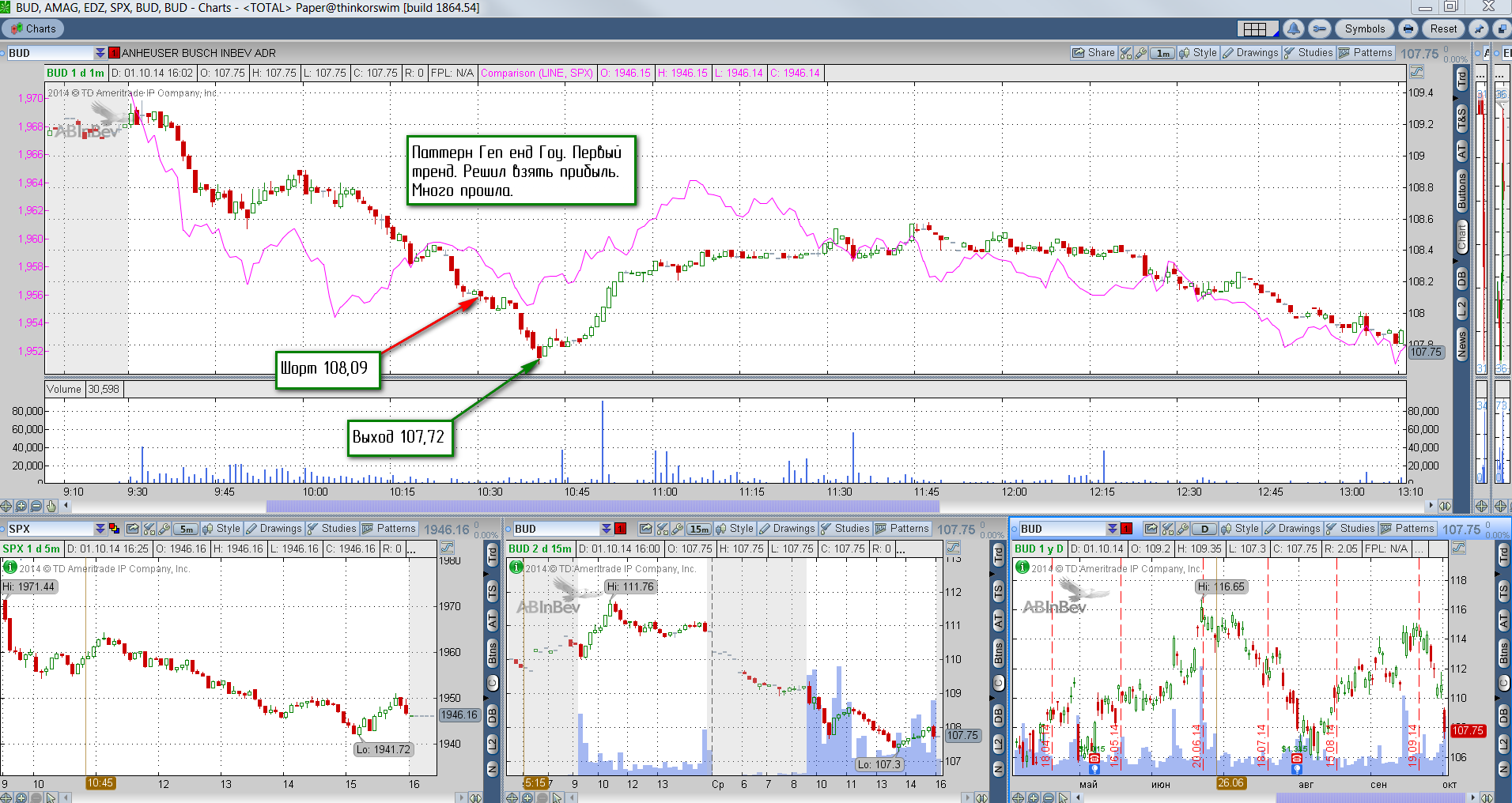Open the Chart side tab

coord(1461,237)
